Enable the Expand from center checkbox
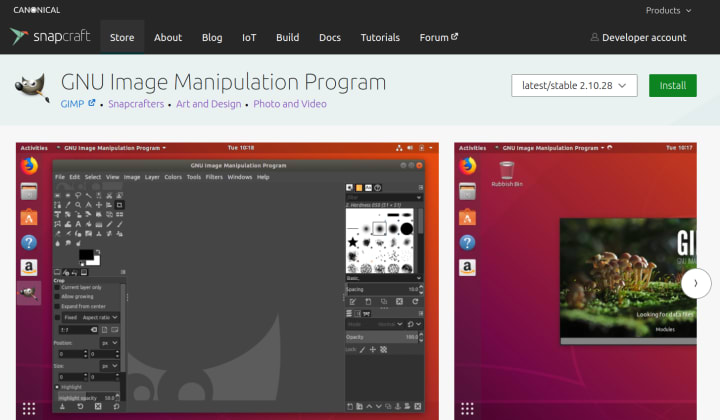Image resolution: width=720 pixels, height=420 pixels. click(x=57, y=306)
